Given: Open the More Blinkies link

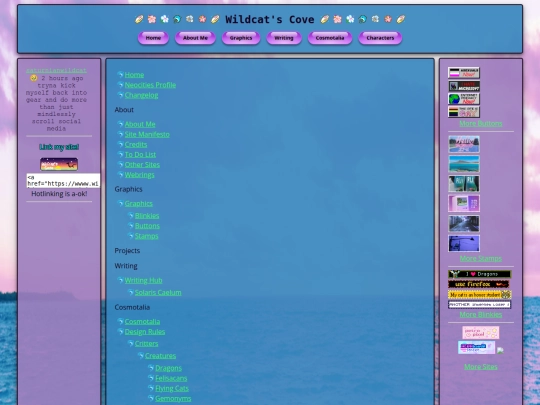Looking at the screenshot, I should 481,315.
